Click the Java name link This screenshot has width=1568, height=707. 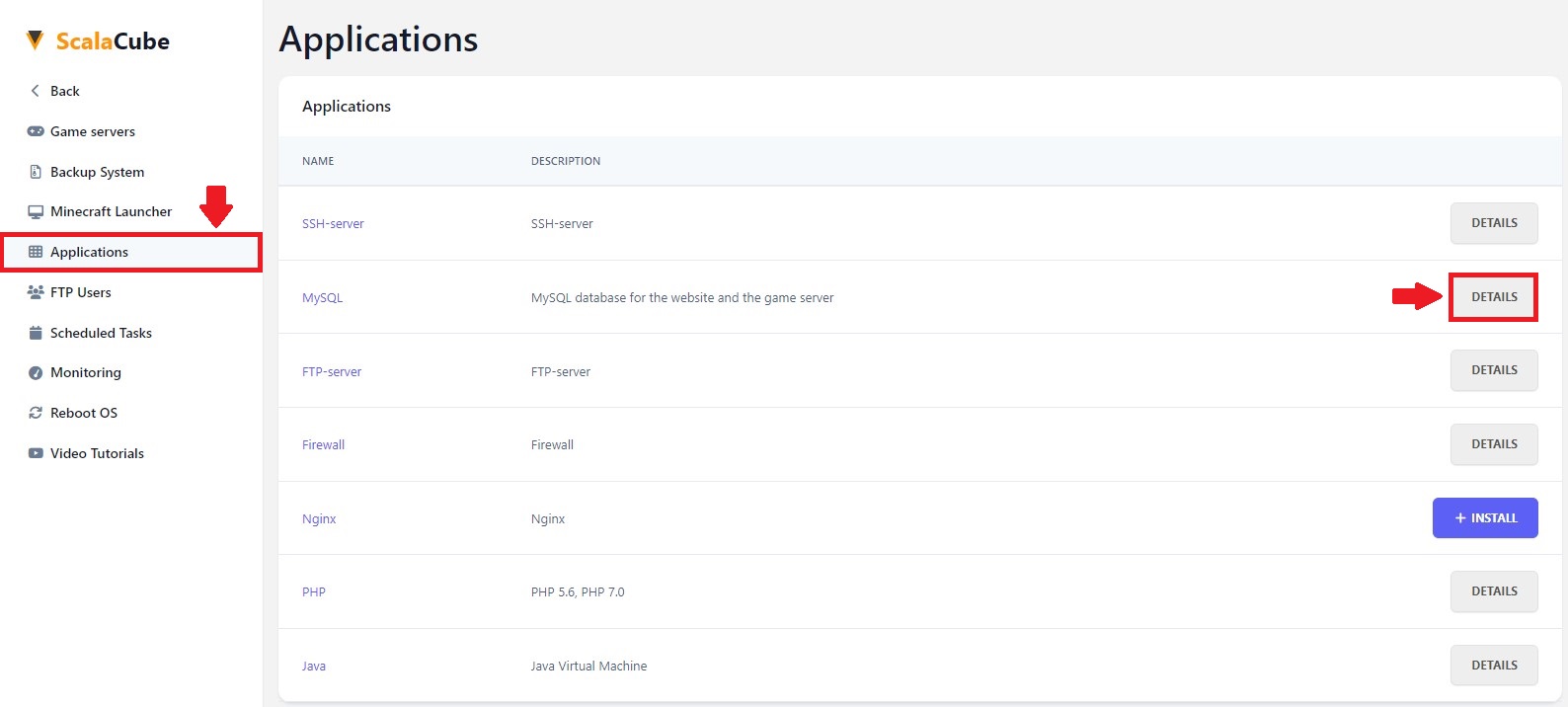click(x=314, y=667)
